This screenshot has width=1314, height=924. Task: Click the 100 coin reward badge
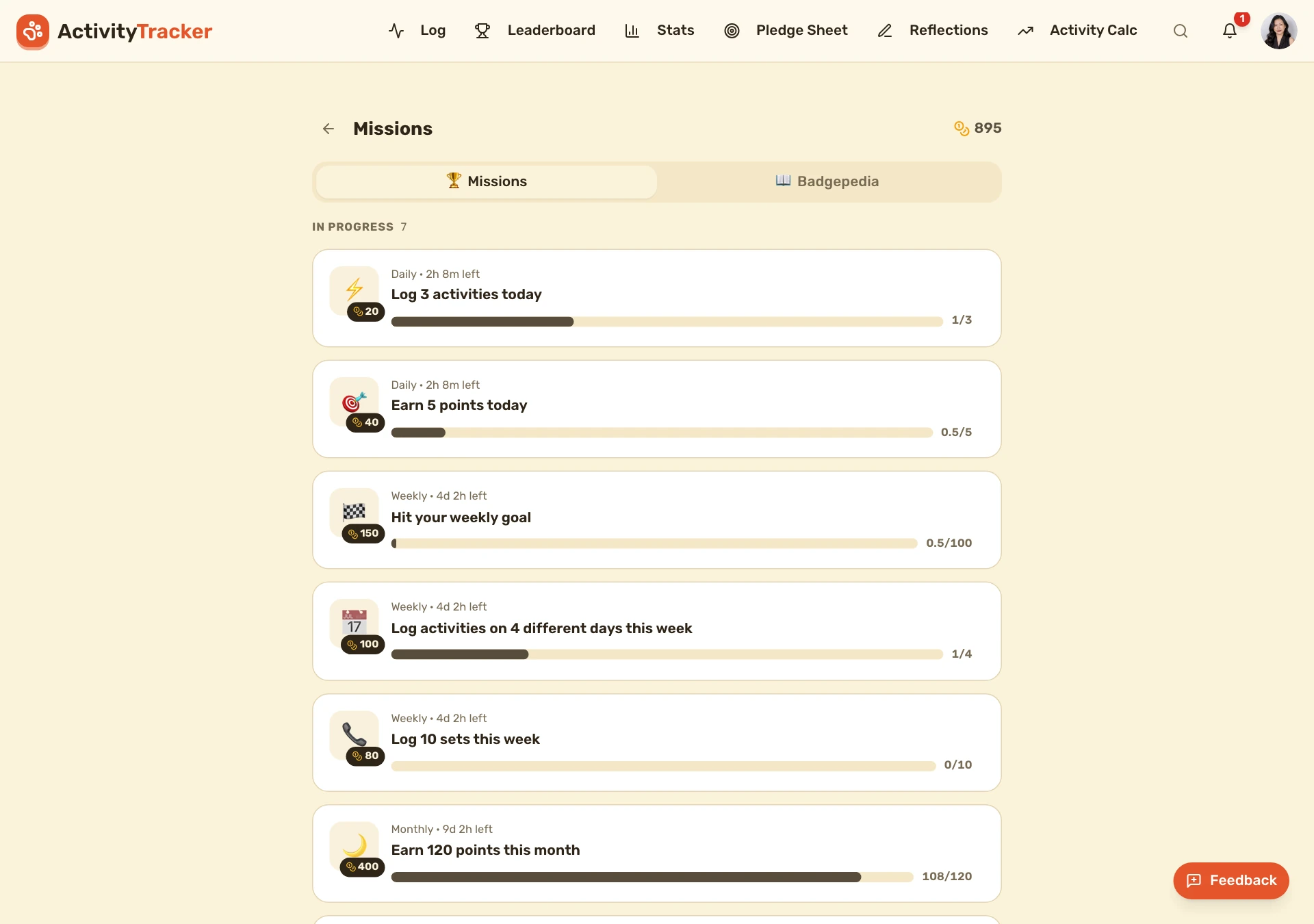(x=363, y=644)
